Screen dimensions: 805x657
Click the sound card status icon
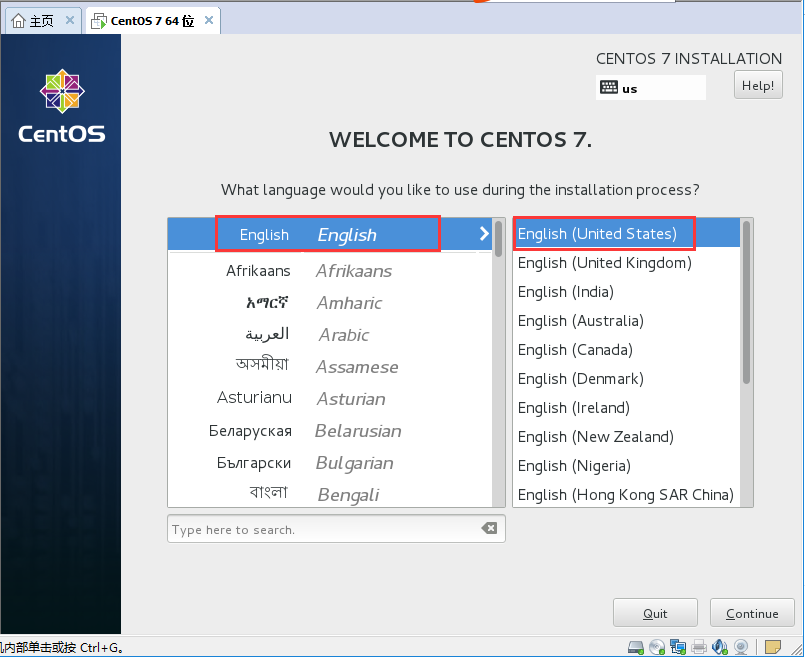click(x=720, y=647)
